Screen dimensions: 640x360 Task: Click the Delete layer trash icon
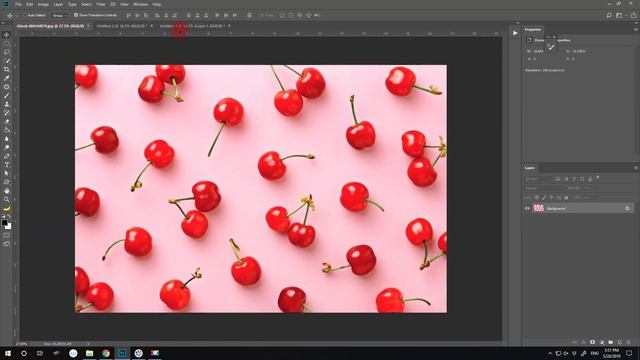coord(629,342)
